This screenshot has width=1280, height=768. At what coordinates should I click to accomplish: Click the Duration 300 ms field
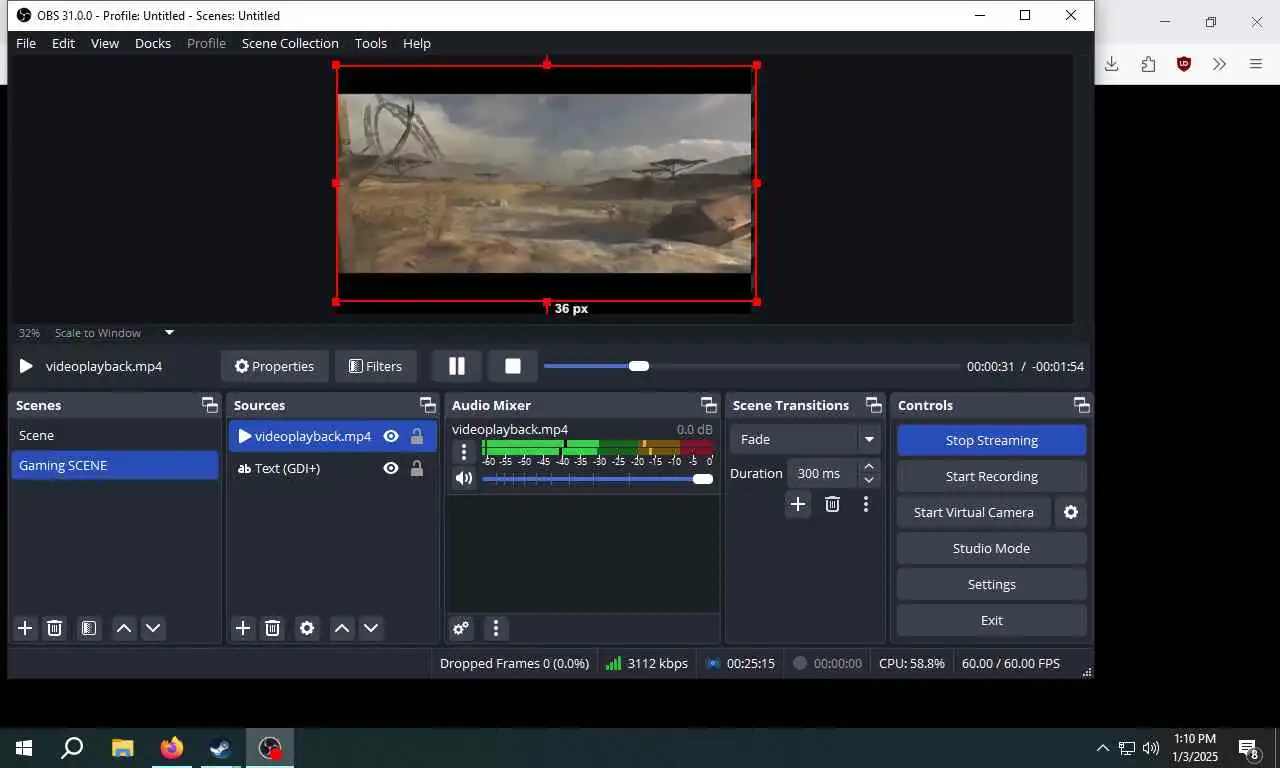point(822,473)
